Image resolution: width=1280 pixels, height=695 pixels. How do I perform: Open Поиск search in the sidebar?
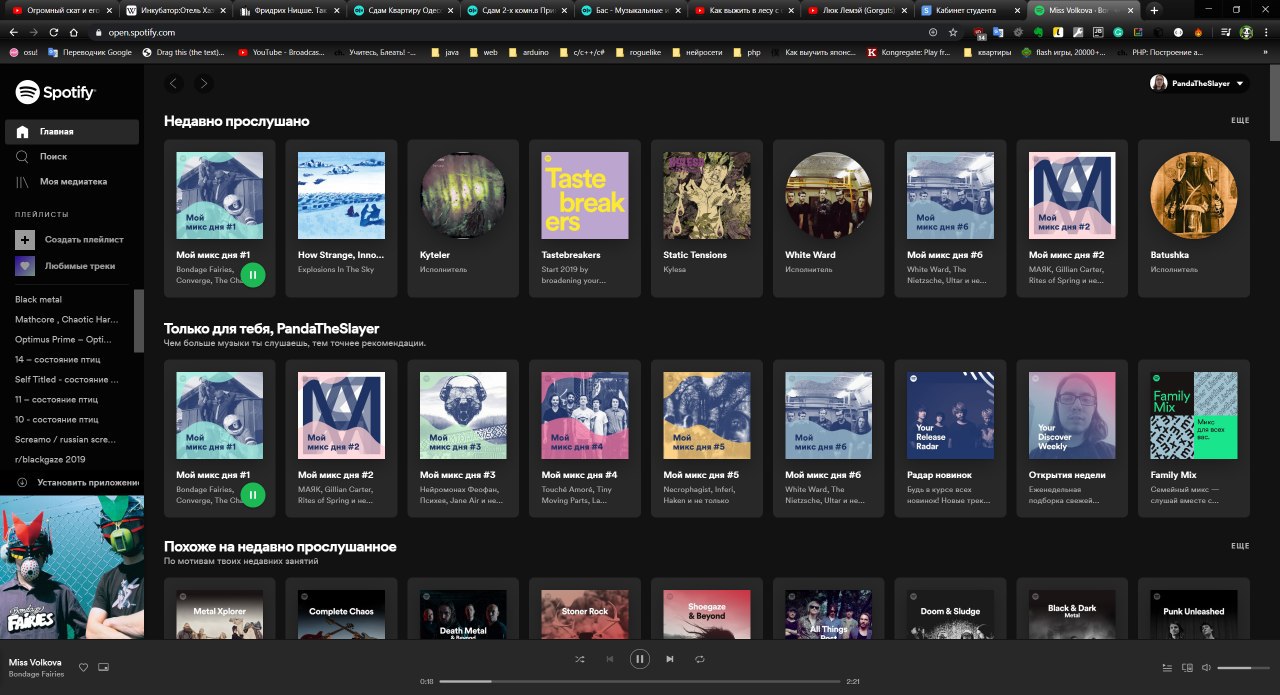tap(71, 157)
